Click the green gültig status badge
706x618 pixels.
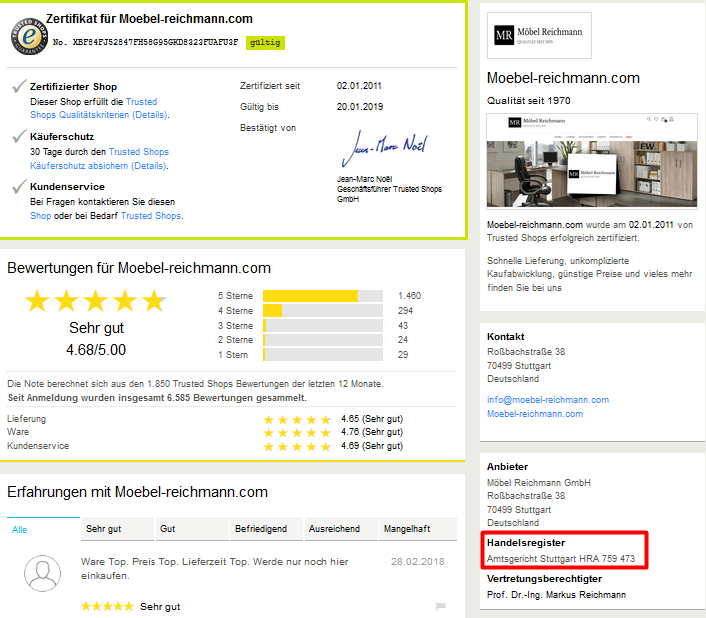click(265, 42)
